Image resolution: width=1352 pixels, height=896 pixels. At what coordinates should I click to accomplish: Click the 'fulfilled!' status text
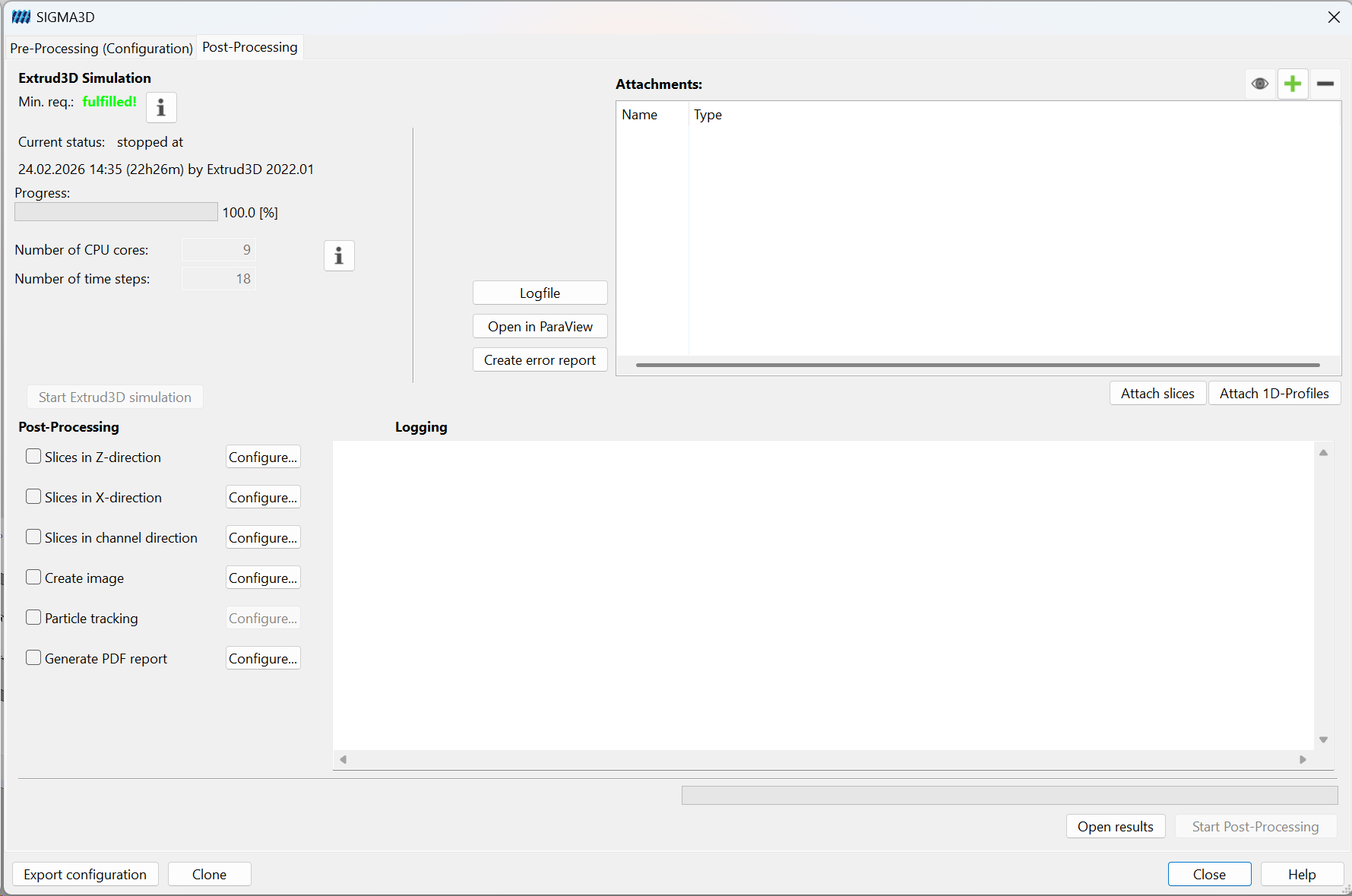(109, 102)
